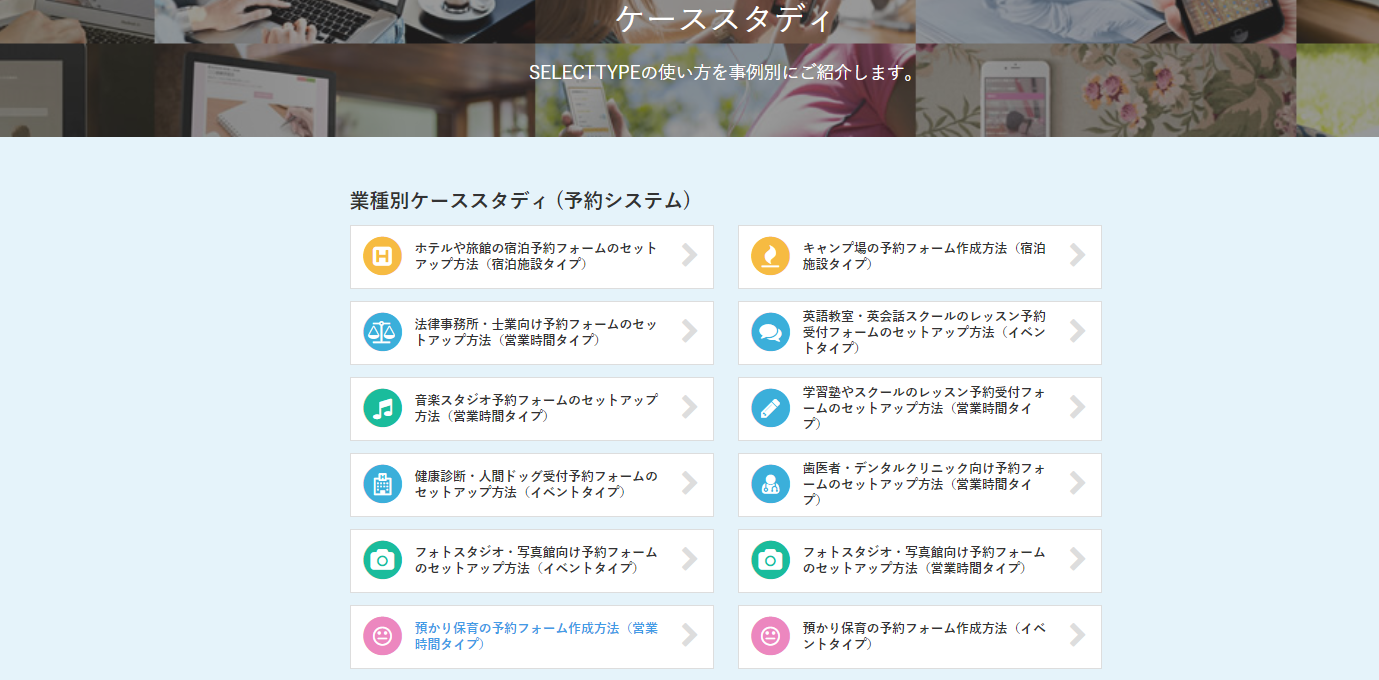Select the campsite water droplet icon

click(x=769, y=256)
